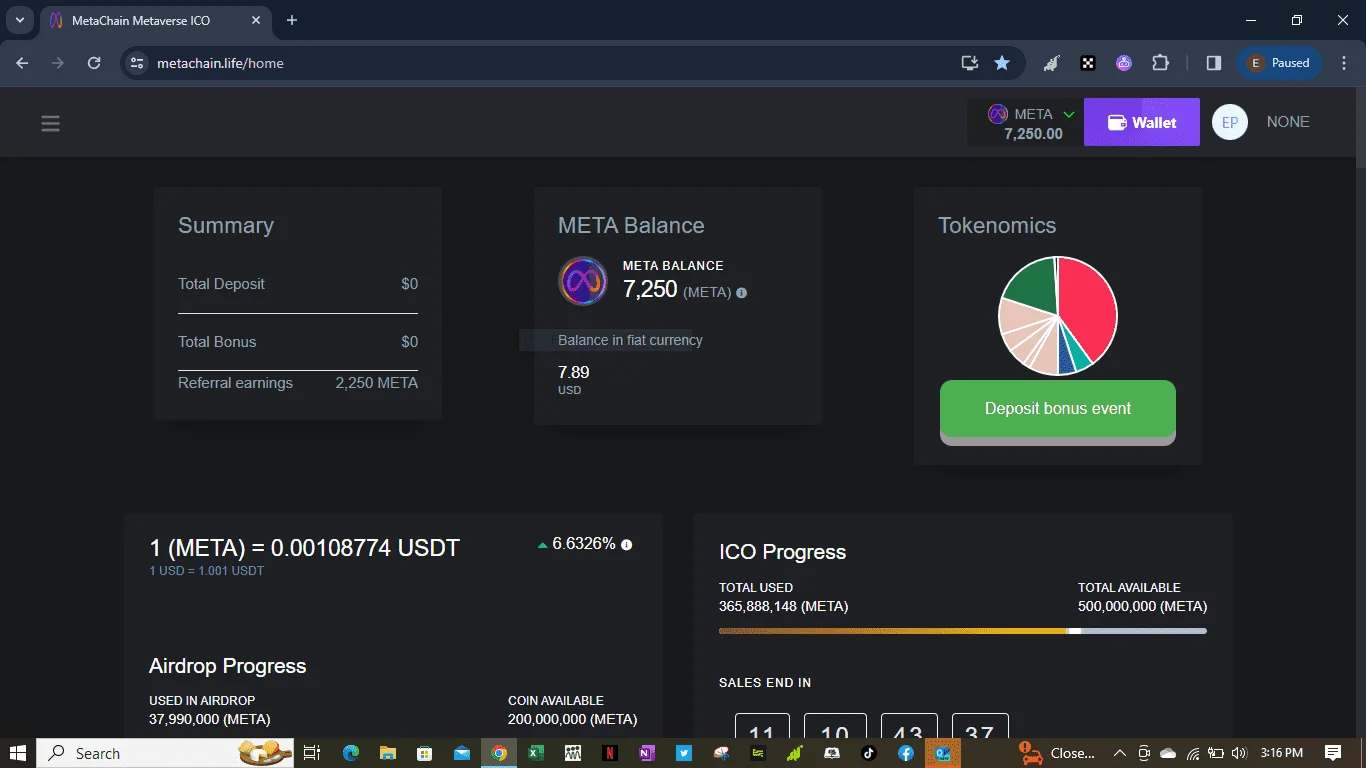Click the green up arrow beside 6.6326%
Viewport: 1366px width, 768px height.
click(x=543, y=545)
